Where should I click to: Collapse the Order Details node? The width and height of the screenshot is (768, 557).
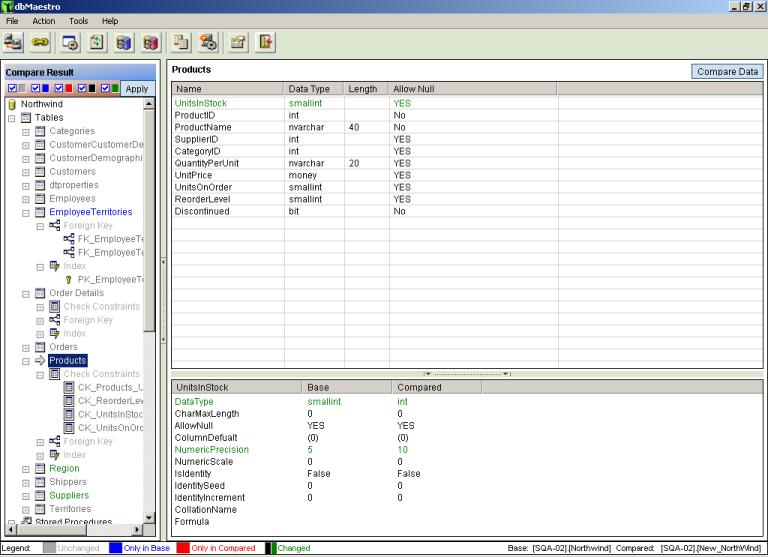point(26,294)
